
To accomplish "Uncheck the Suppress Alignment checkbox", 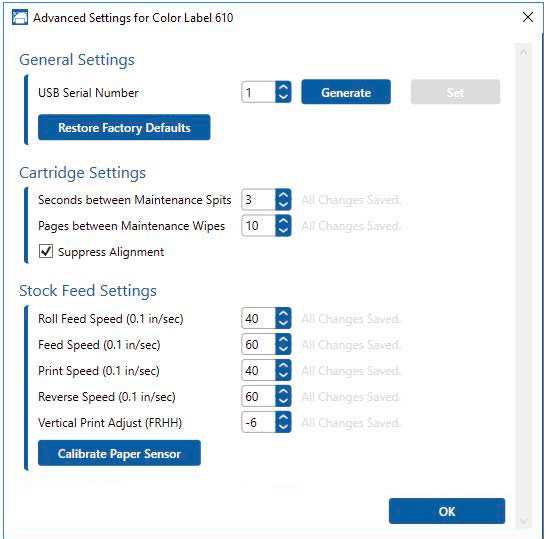I will click(46, 251).
